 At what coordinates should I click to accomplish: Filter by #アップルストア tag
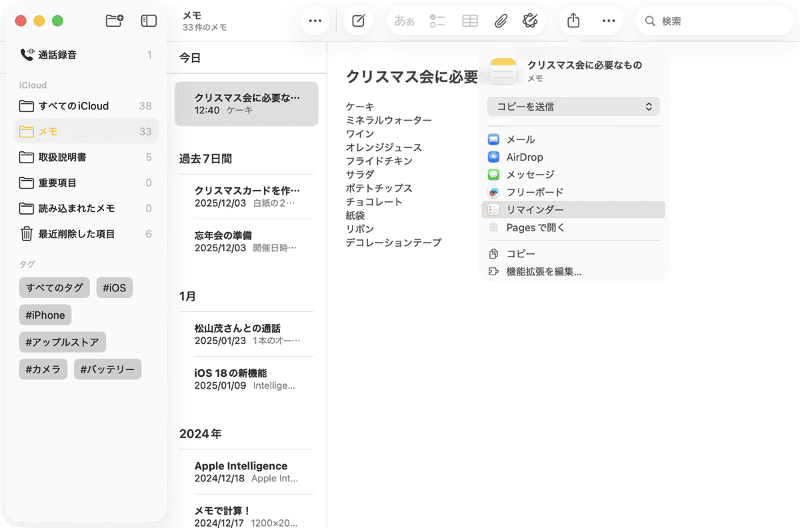(x=62, y=342)
